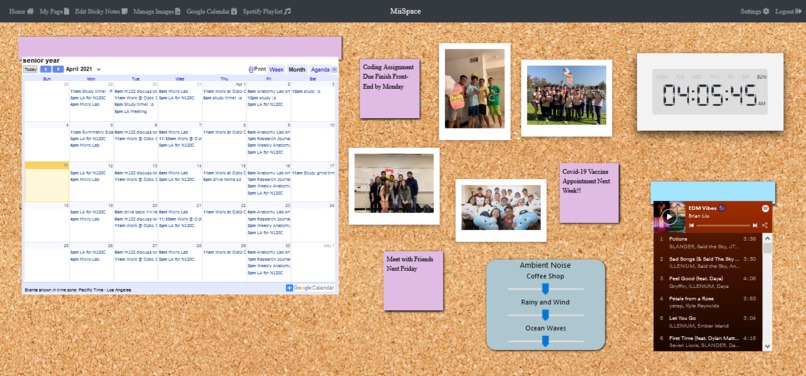Select track Feel Good (feat. Daya)

click(x=708, y=282)
